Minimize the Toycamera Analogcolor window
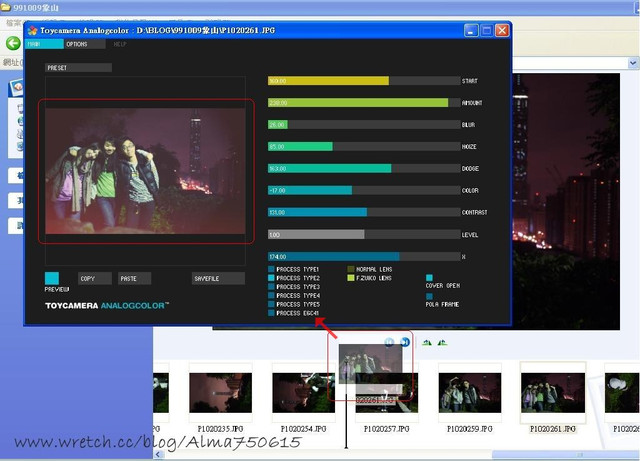This screenshot has width=640, height=461. point(471,31)
